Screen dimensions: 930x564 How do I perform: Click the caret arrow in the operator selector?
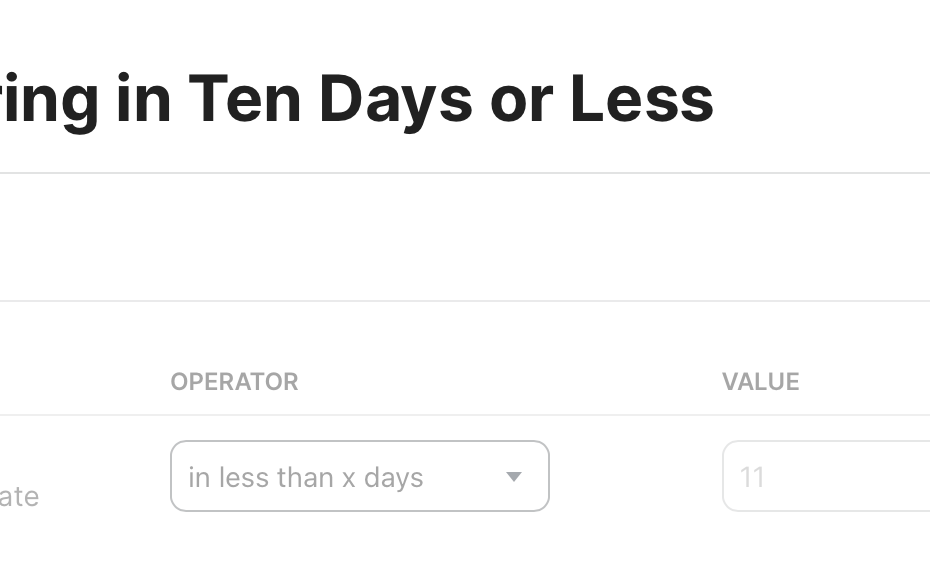pos(514,476)
